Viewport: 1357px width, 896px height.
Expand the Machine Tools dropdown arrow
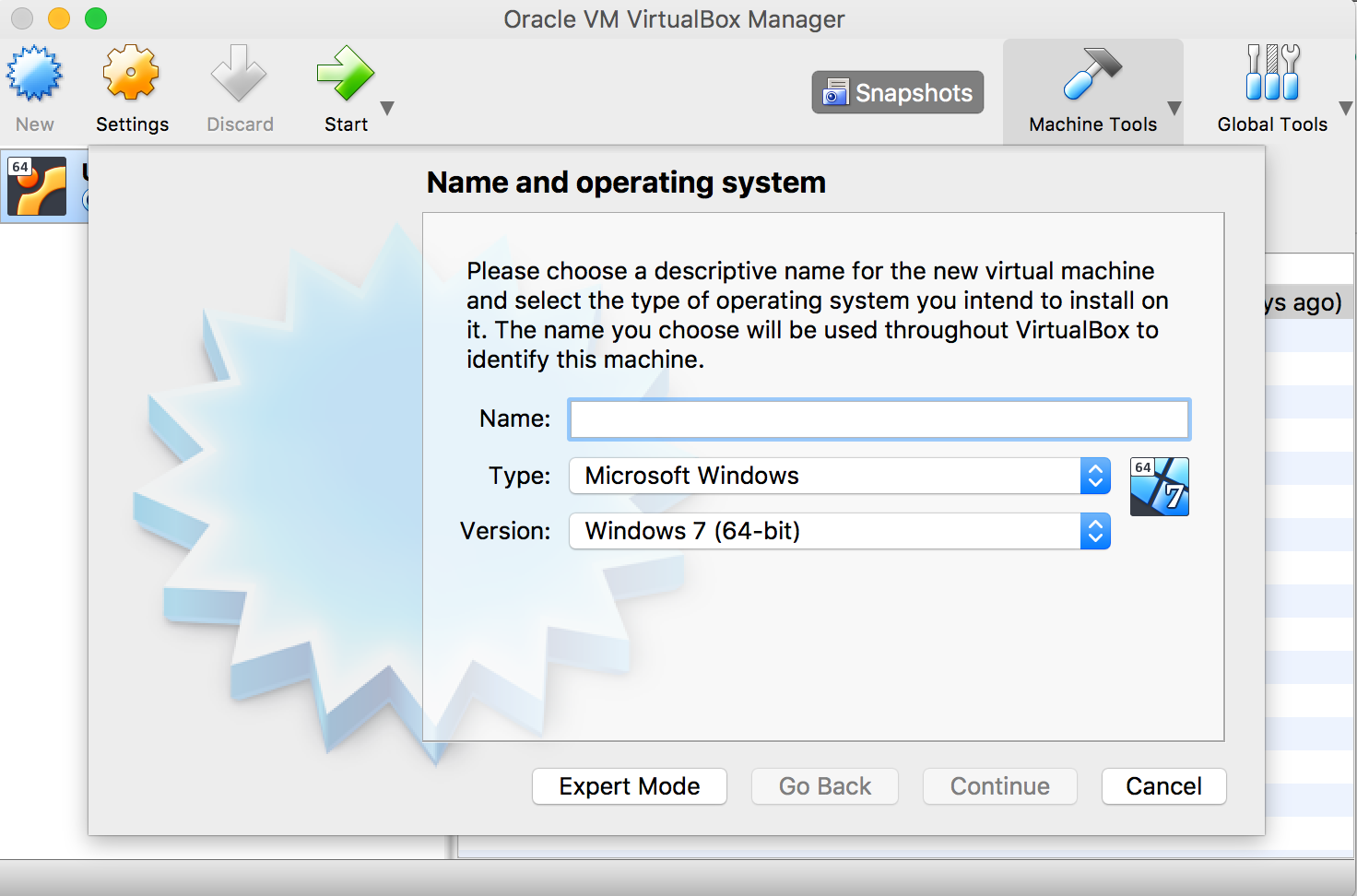click(1174, 108)
